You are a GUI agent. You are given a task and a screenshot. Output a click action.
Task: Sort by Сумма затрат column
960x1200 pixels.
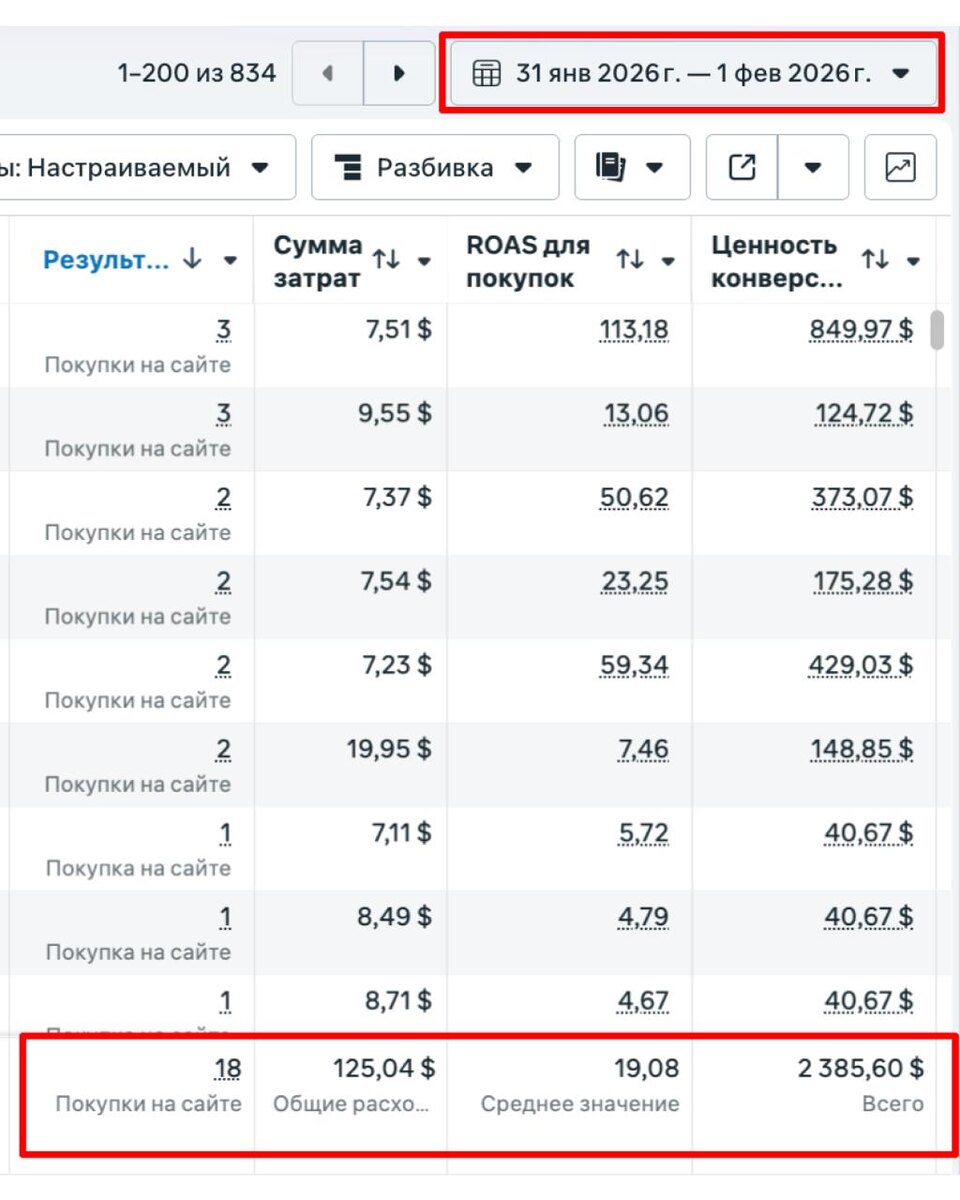[x=386, y=260]
